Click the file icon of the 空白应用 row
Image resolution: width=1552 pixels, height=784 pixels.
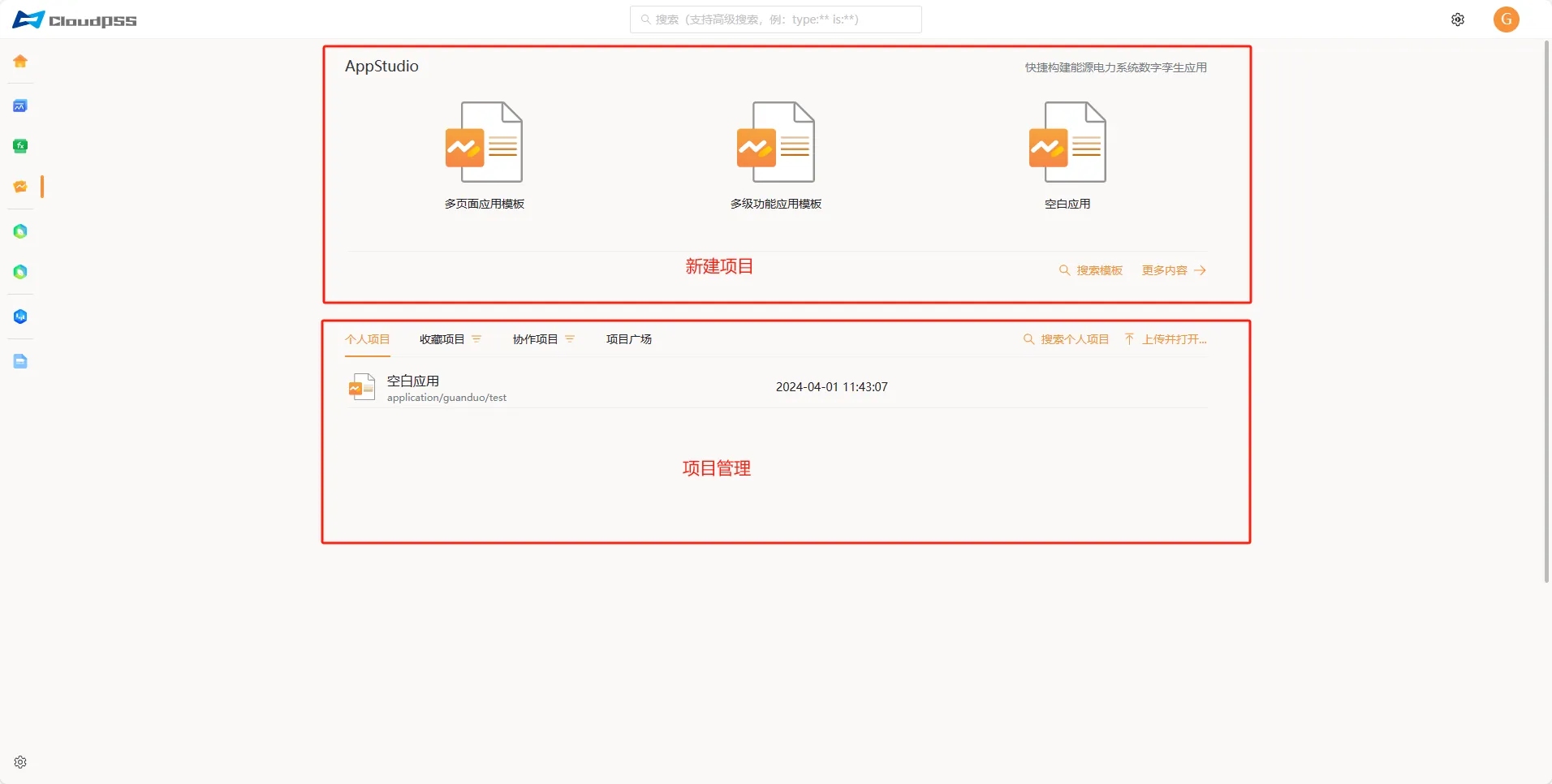pos(361,388)
